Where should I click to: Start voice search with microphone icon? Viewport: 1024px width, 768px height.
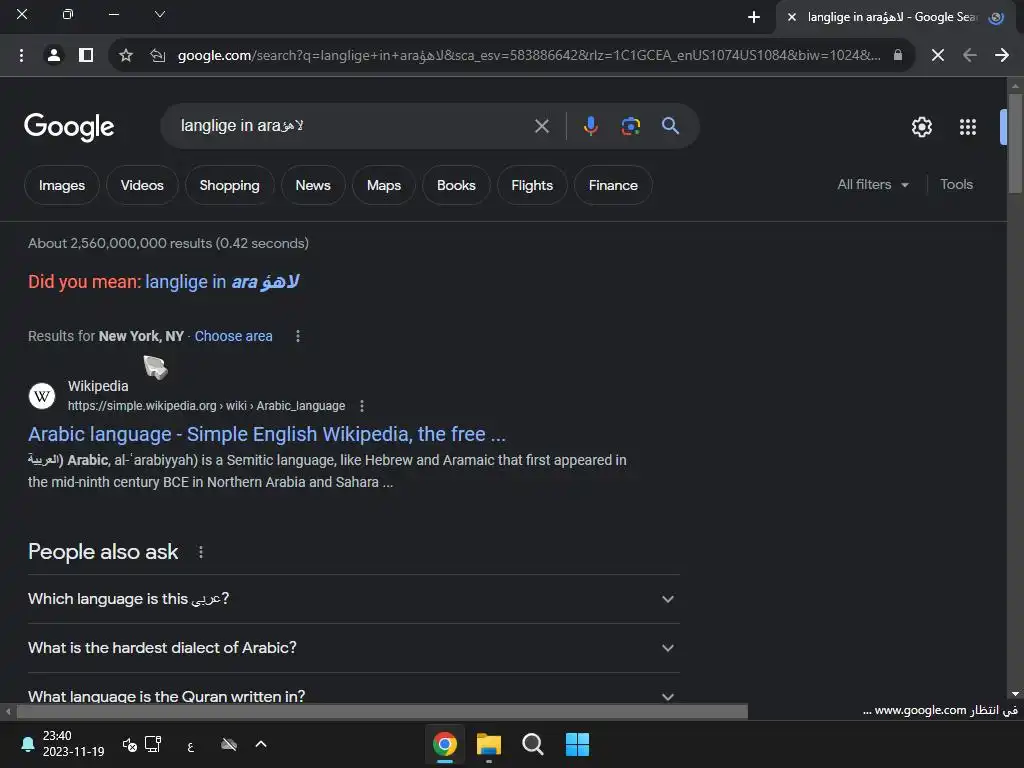(590, 126)
